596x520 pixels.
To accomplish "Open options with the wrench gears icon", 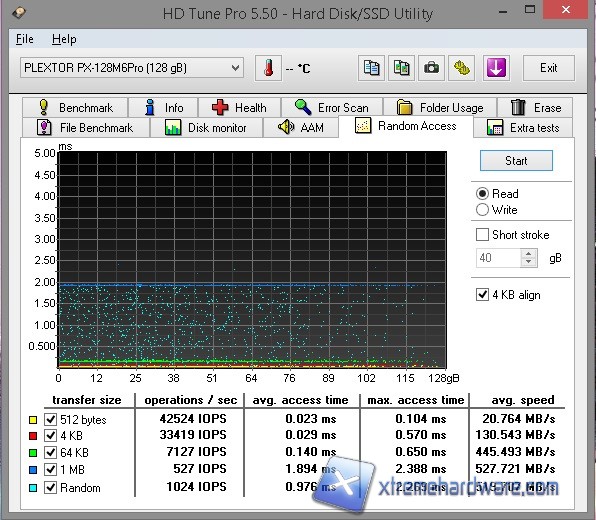I will coord(461,68).
